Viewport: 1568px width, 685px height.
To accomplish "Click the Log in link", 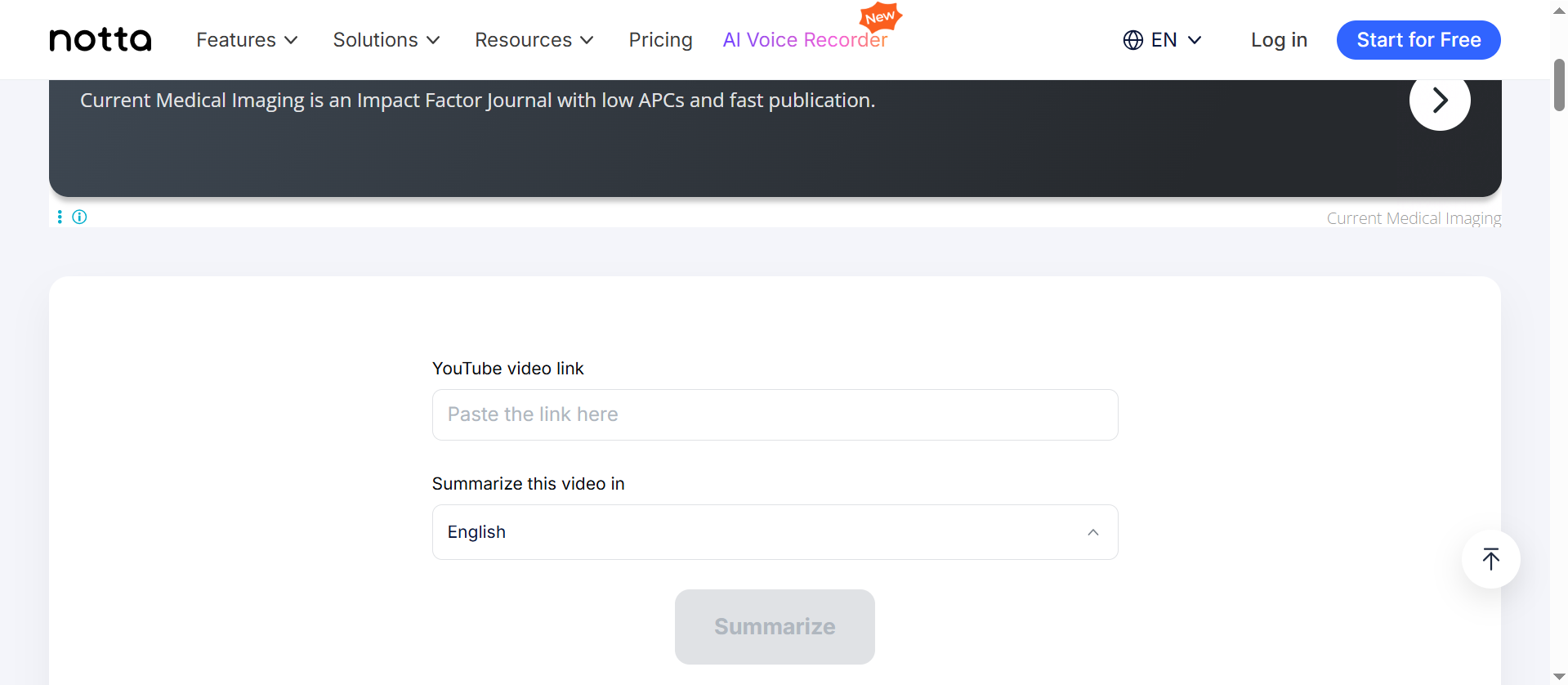I will [x=1279, y=40].
